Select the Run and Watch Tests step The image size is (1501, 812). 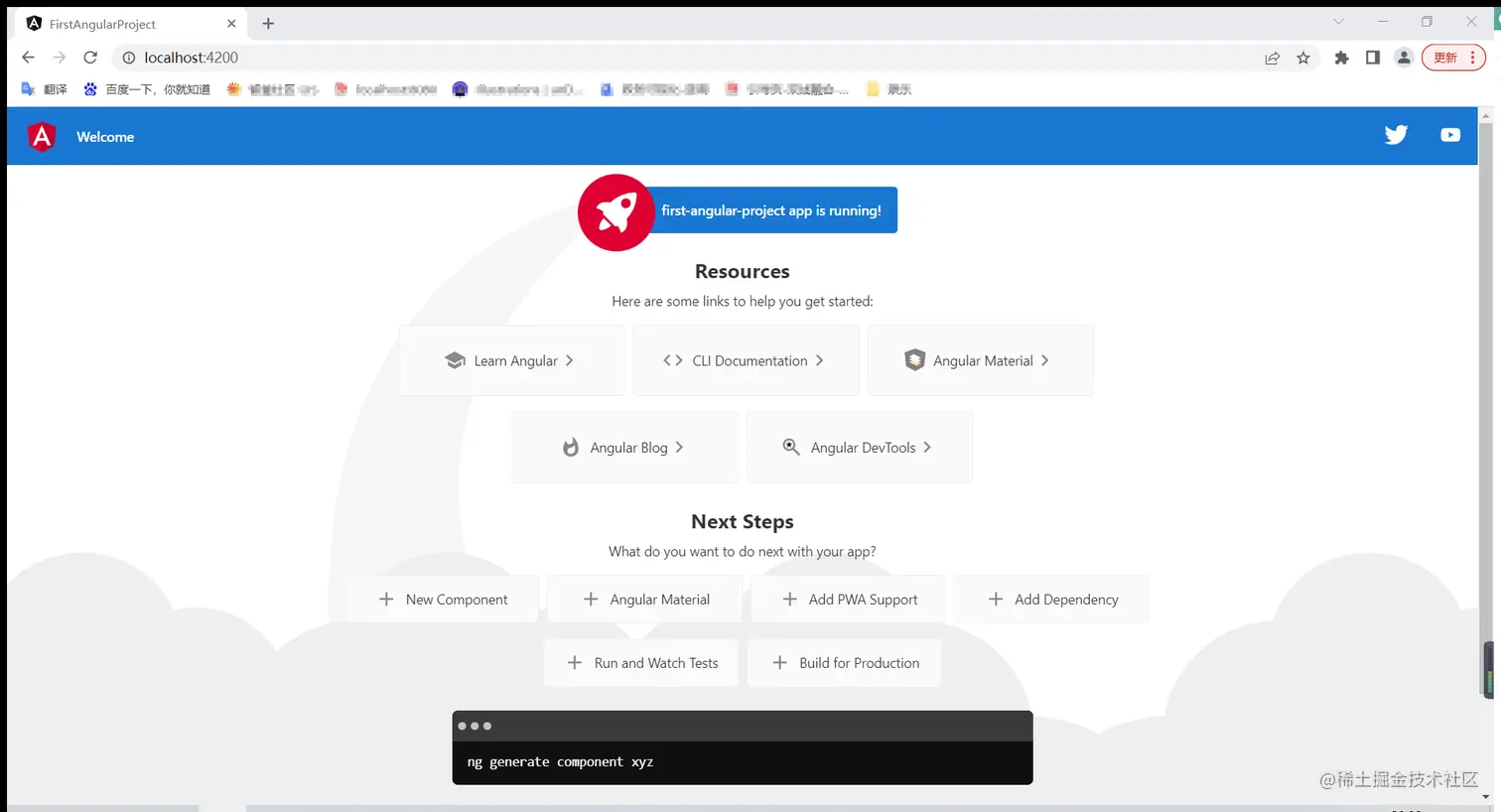641,663
